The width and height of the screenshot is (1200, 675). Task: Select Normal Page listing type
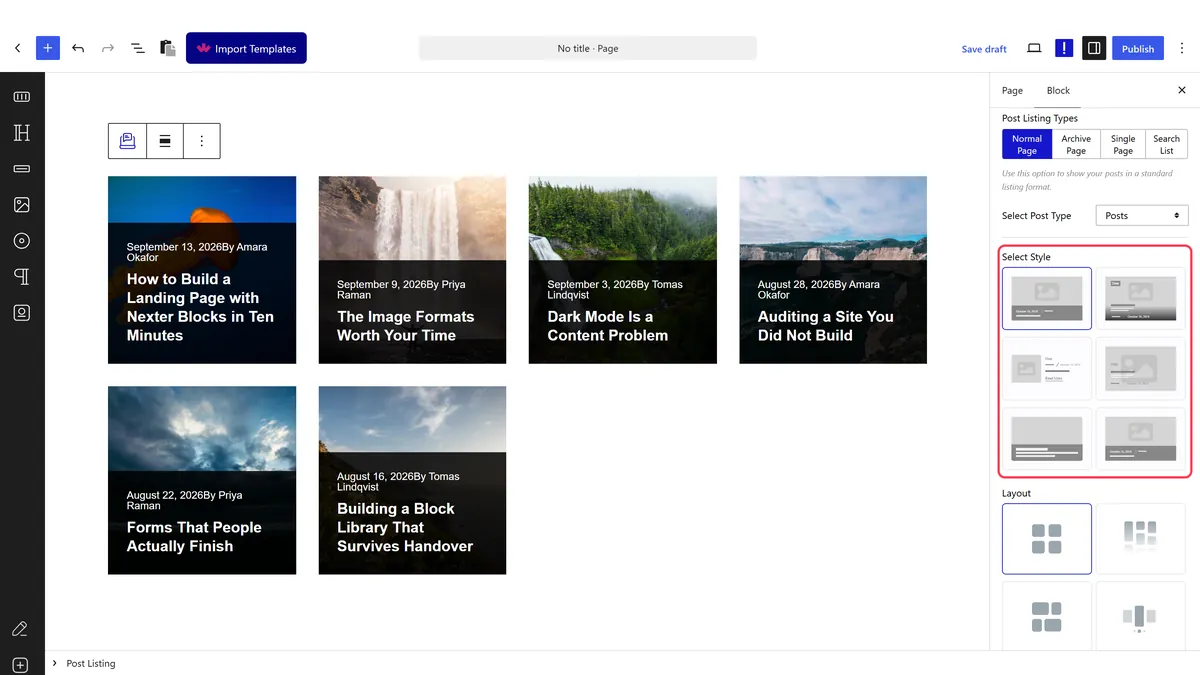coord(1027,144)
